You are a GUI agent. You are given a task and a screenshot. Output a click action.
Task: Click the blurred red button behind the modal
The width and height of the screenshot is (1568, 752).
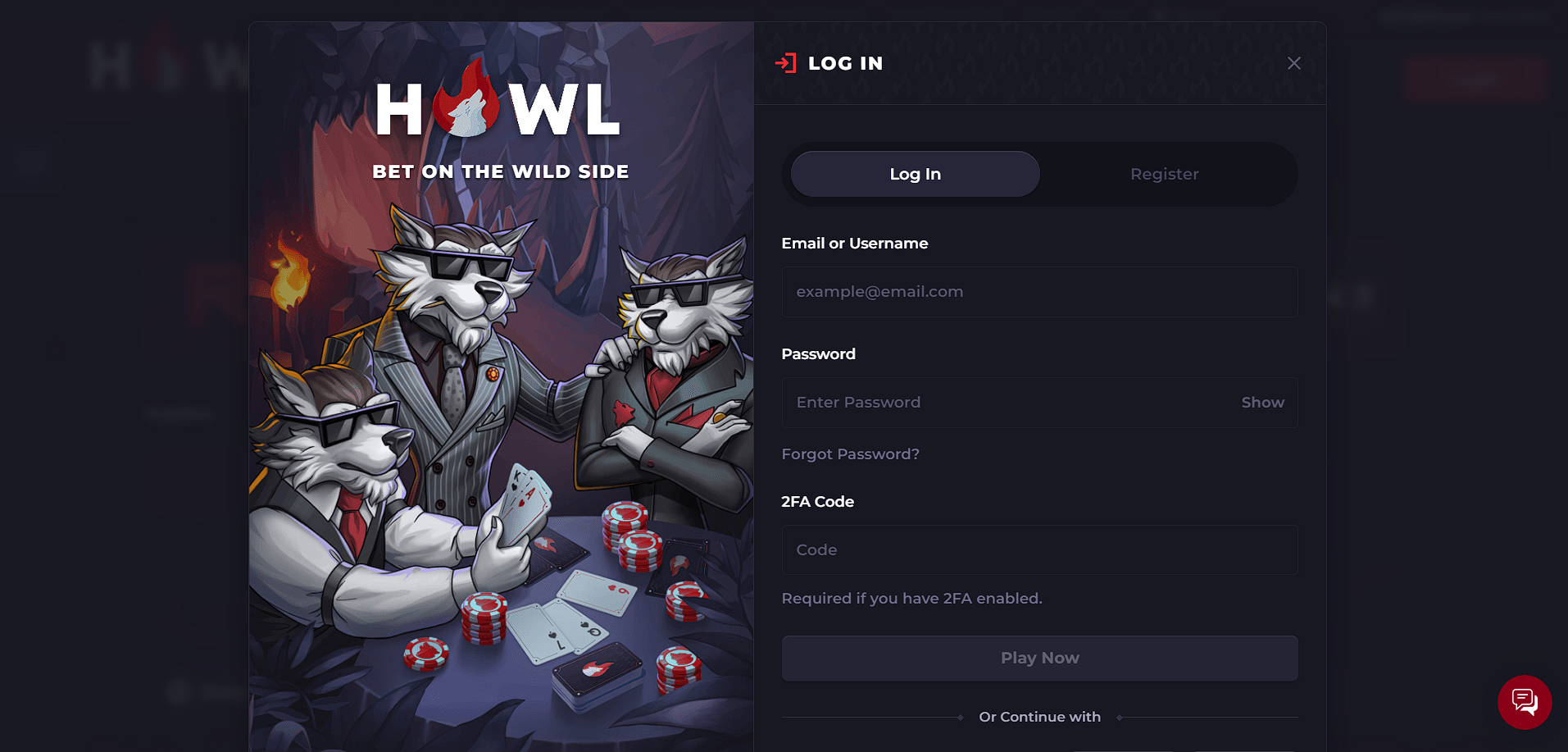click(x=1475, y=80)
